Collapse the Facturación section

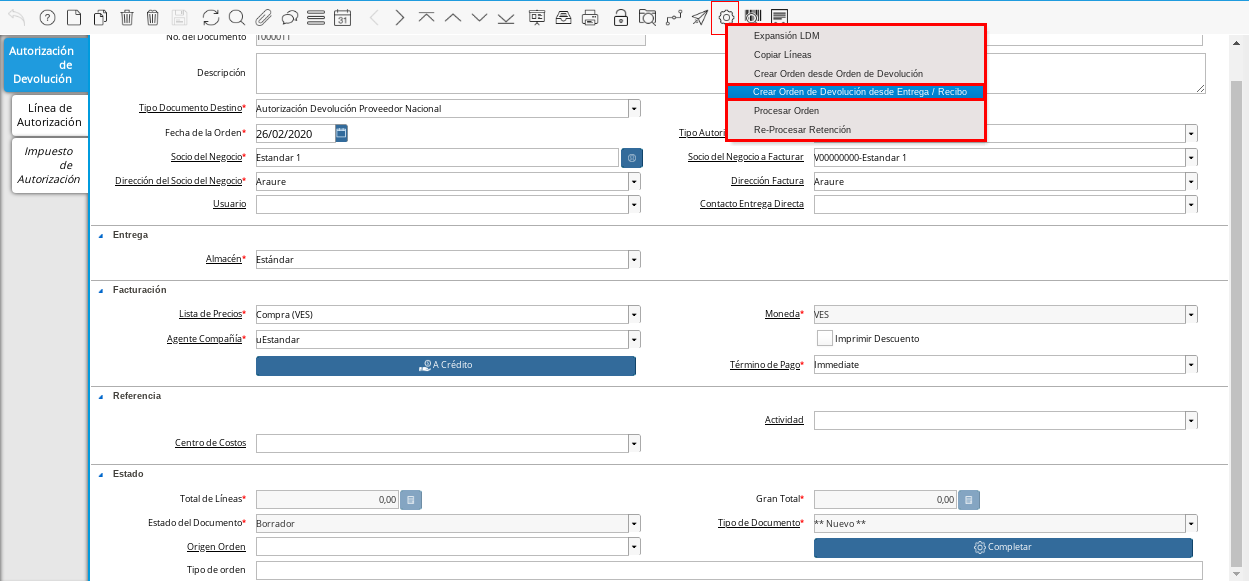100,290
